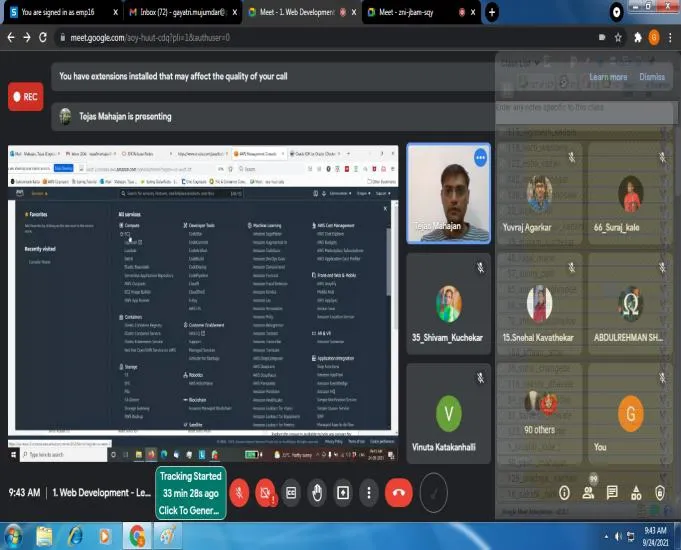Open meeting details info icon
The image size is (681, 550).
pyautogui.click(x=564, y=493)
